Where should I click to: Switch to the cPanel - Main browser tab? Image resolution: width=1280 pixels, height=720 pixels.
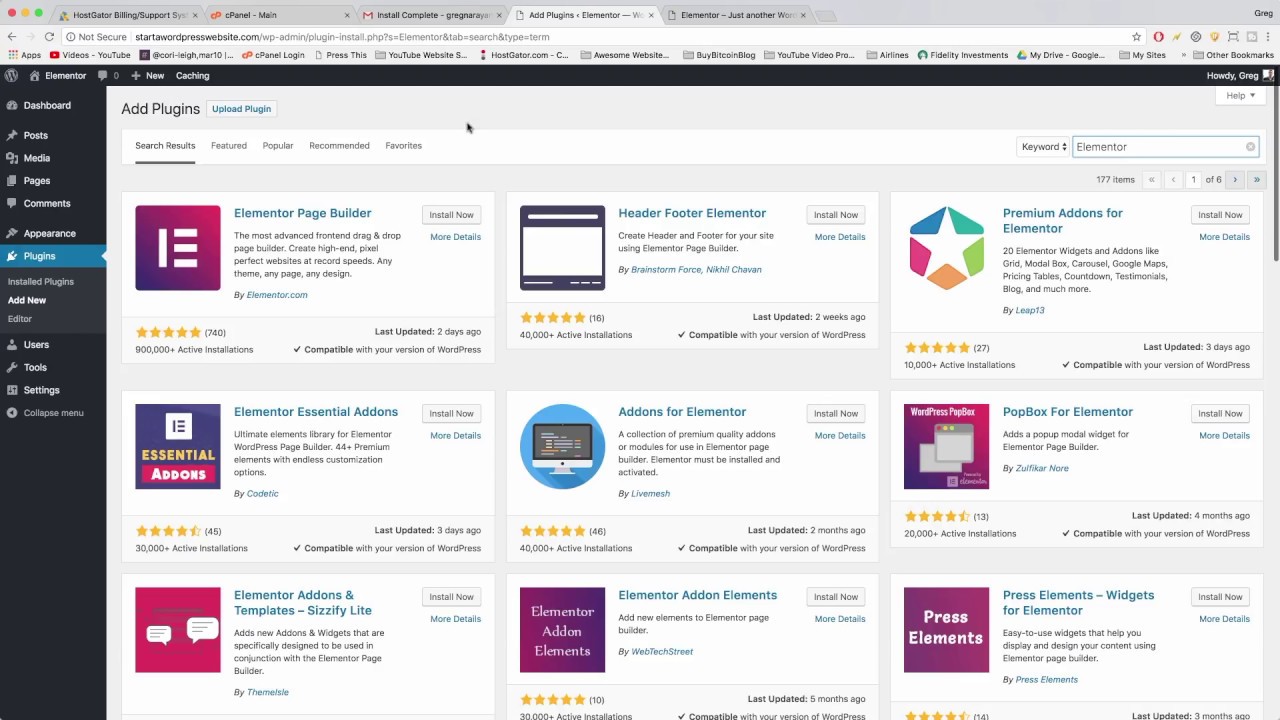pos(278,15)
